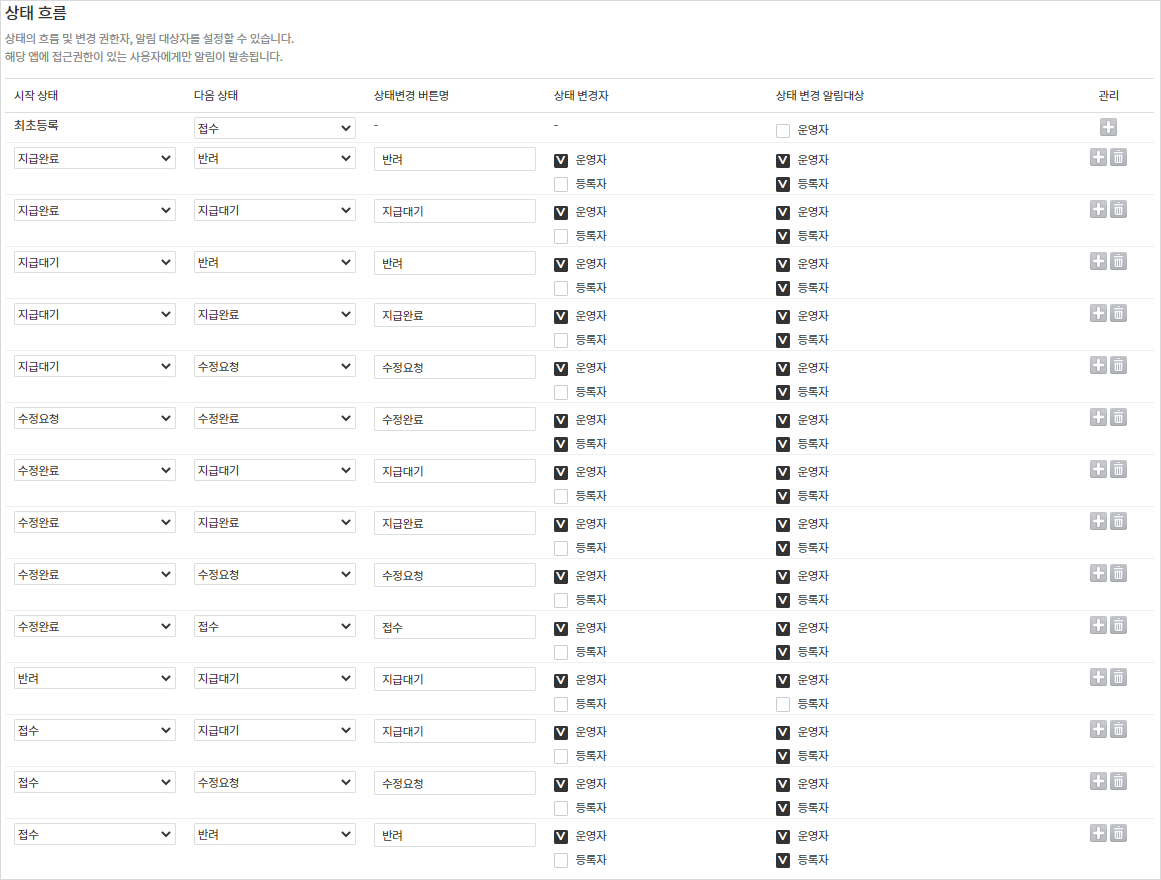Click button-name field in 수정완료 to 접수 row
Viewport: 1161px width, 880px height.
(455, 627)
